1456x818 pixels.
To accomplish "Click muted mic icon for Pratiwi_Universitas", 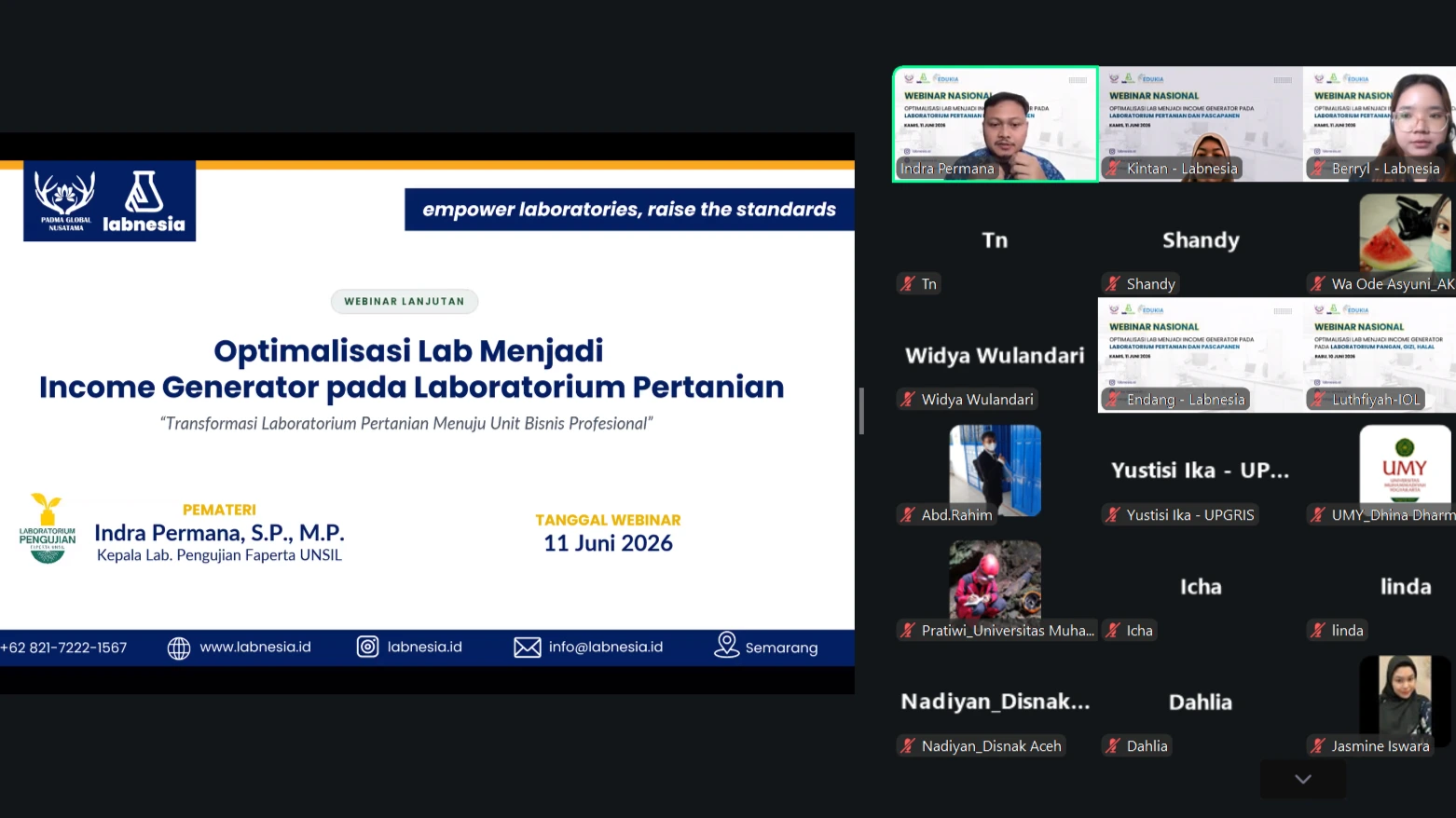I will (x=908, y=631).
